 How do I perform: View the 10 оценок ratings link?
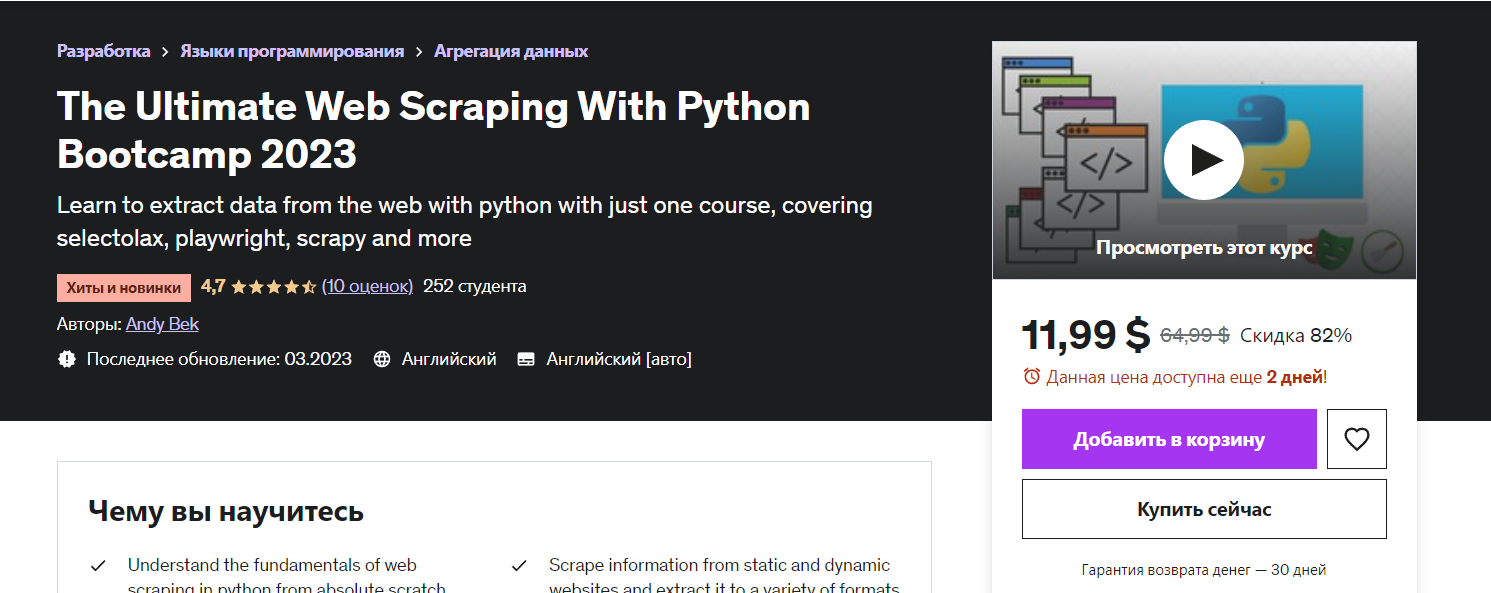tap(367, 286)
